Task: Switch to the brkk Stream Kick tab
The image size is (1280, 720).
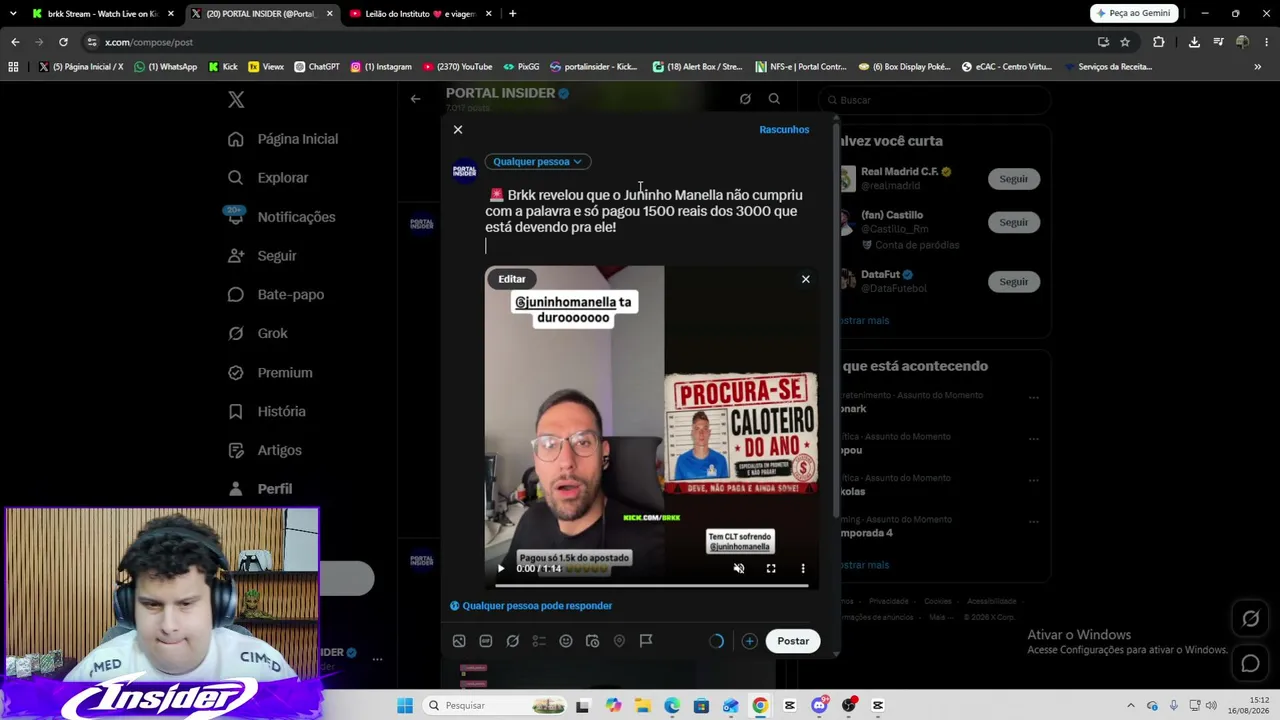Action: click(103, 14)
